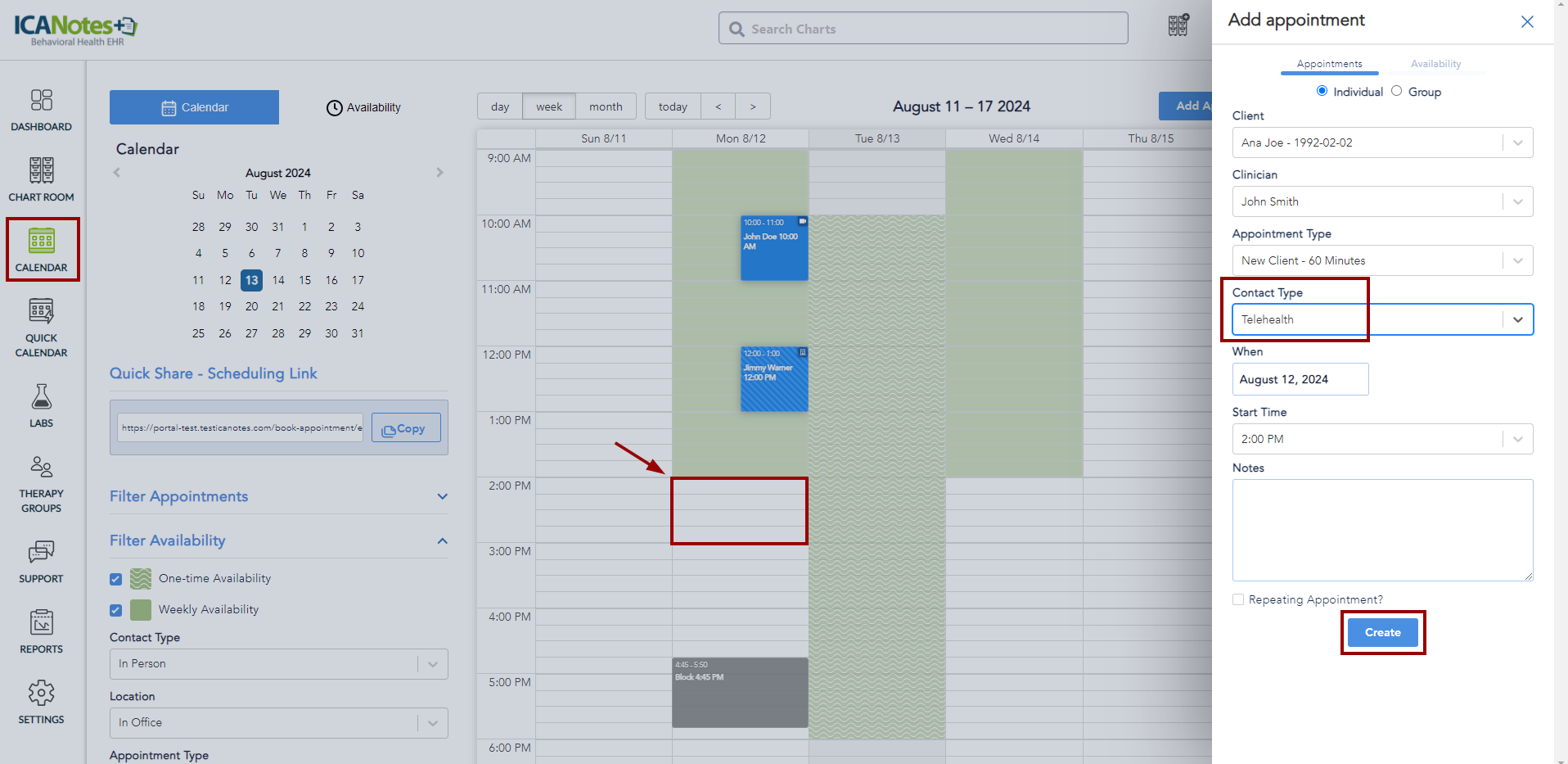Select the Group radio button

(x=1396, y=91)
